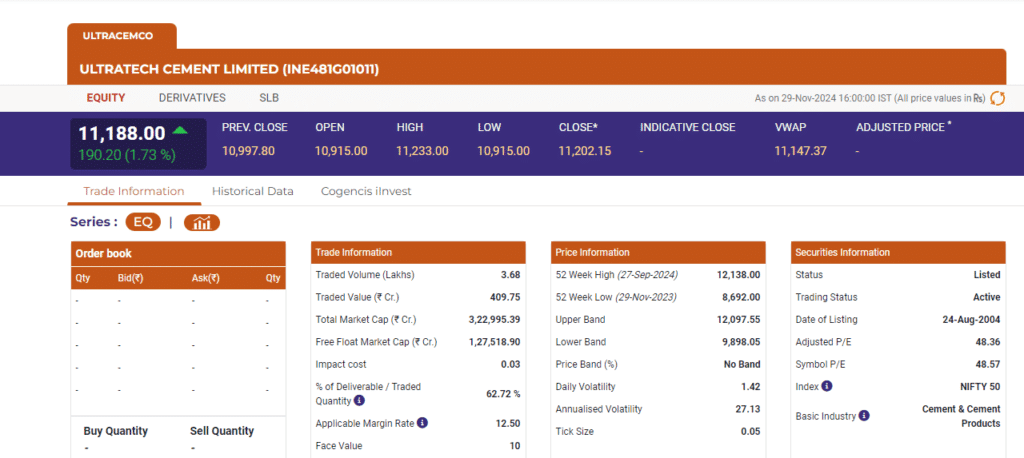Click Impact cost value 0.03
Image resolution: width=1024 pixels, height=458 pixels.
pos(511,365)
